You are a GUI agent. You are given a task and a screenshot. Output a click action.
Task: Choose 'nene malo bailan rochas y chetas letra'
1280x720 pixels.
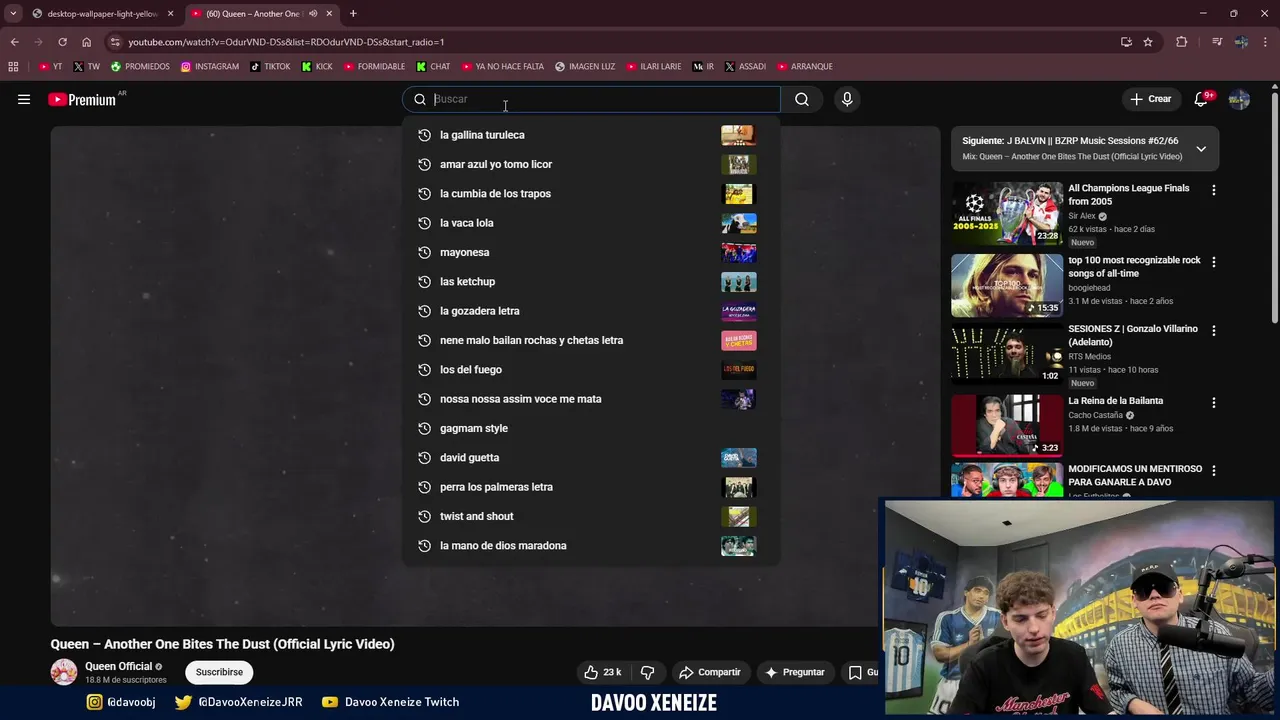point(591,340)
